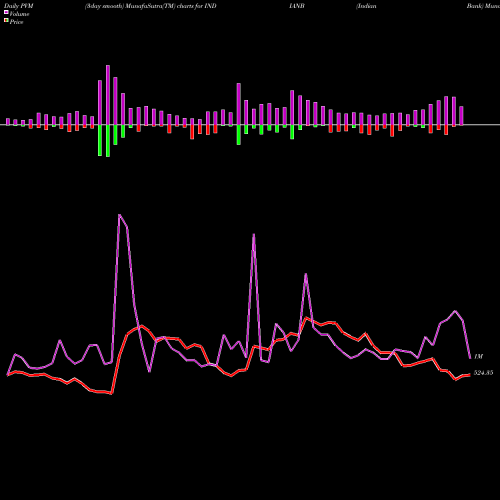The height and width of the screenshot is (500, 500).
Task: Select the 'Volume' legend label
Action: [19, 14]
